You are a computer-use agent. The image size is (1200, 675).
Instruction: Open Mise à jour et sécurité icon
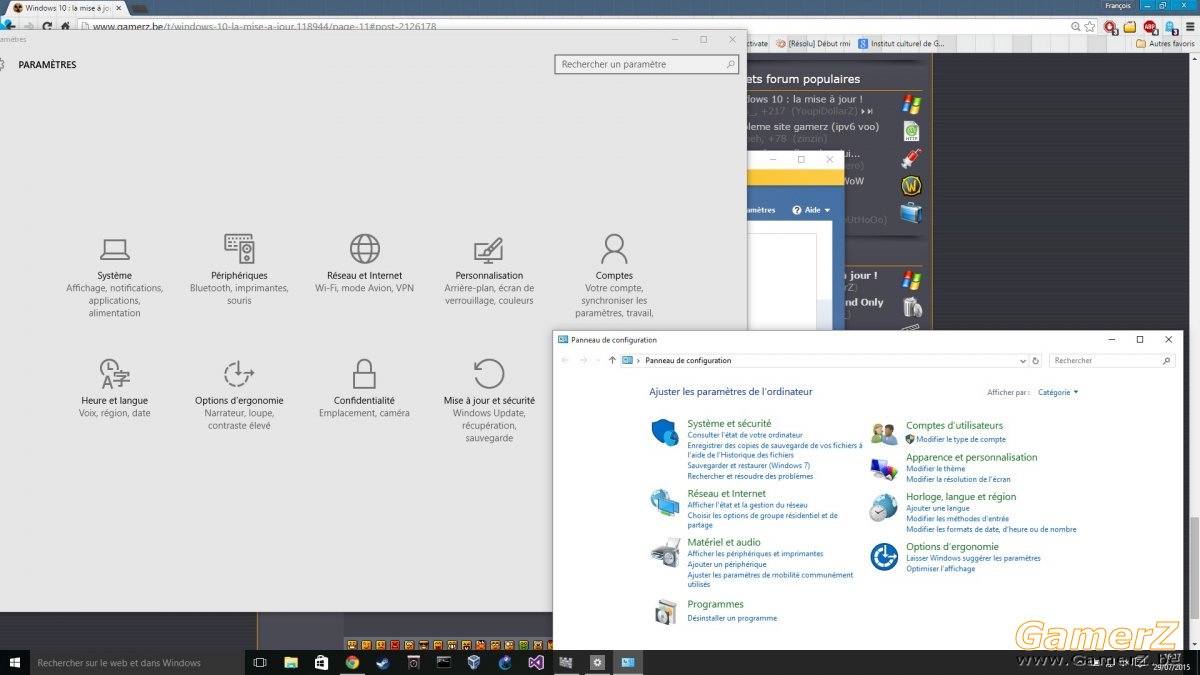pos(489,373)
